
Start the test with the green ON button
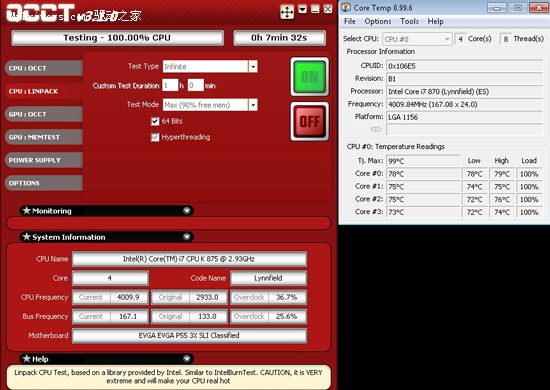click(x=310, y=77)
